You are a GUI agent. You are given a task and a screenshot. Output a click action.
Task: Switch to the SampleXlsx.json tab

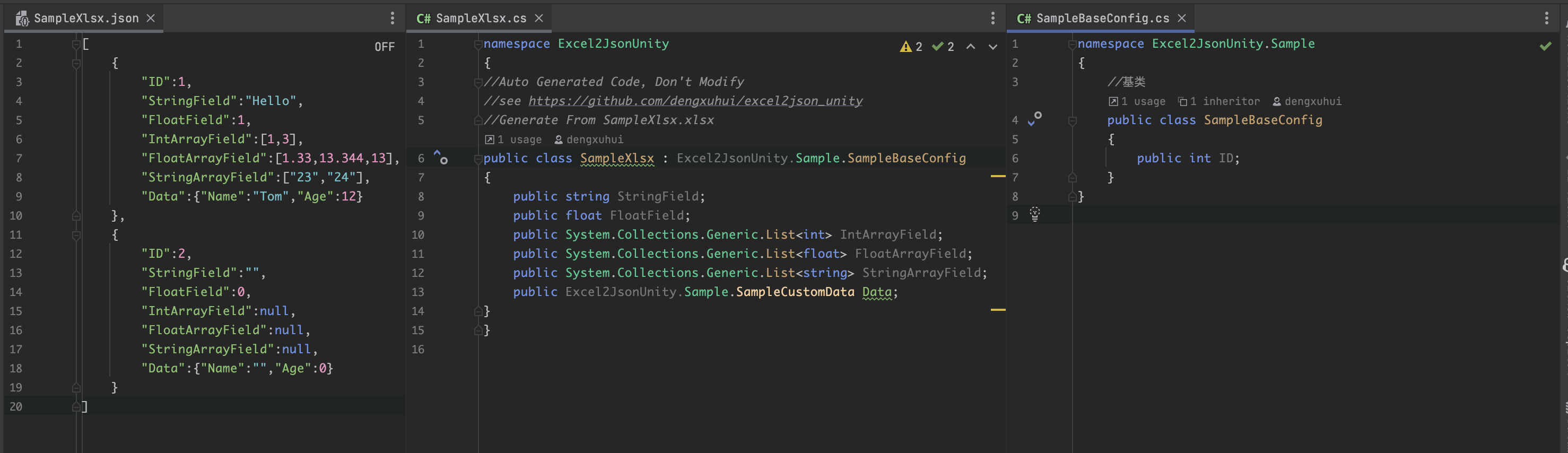point(85,18)
